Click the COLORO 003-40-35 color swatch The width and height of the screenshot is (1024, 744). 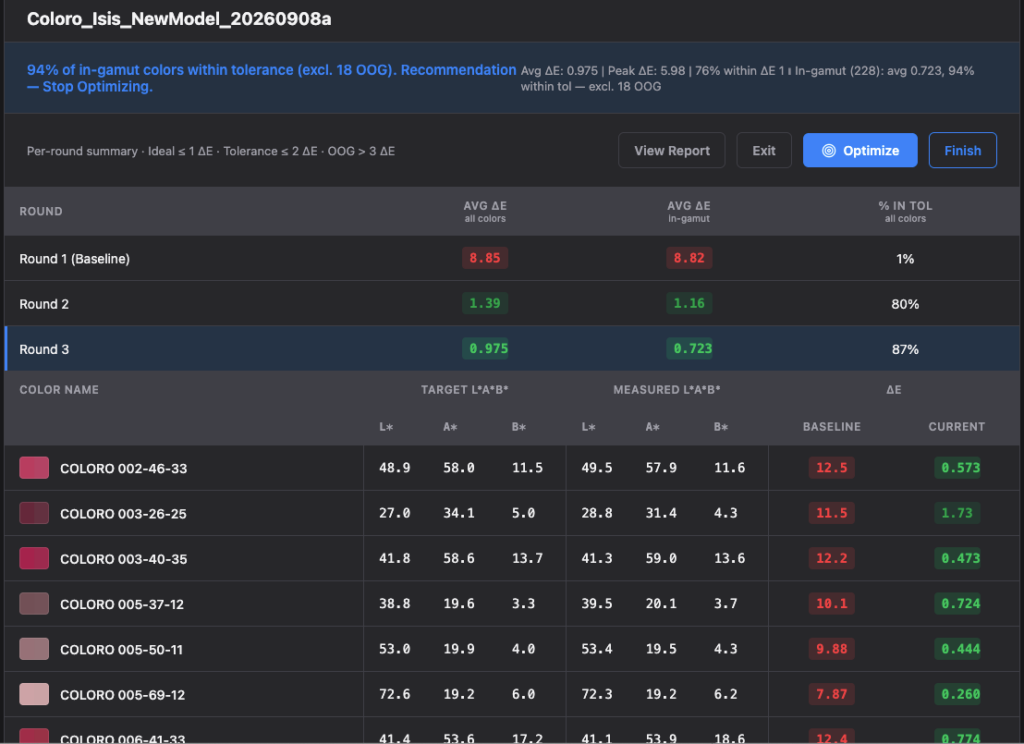34,558
